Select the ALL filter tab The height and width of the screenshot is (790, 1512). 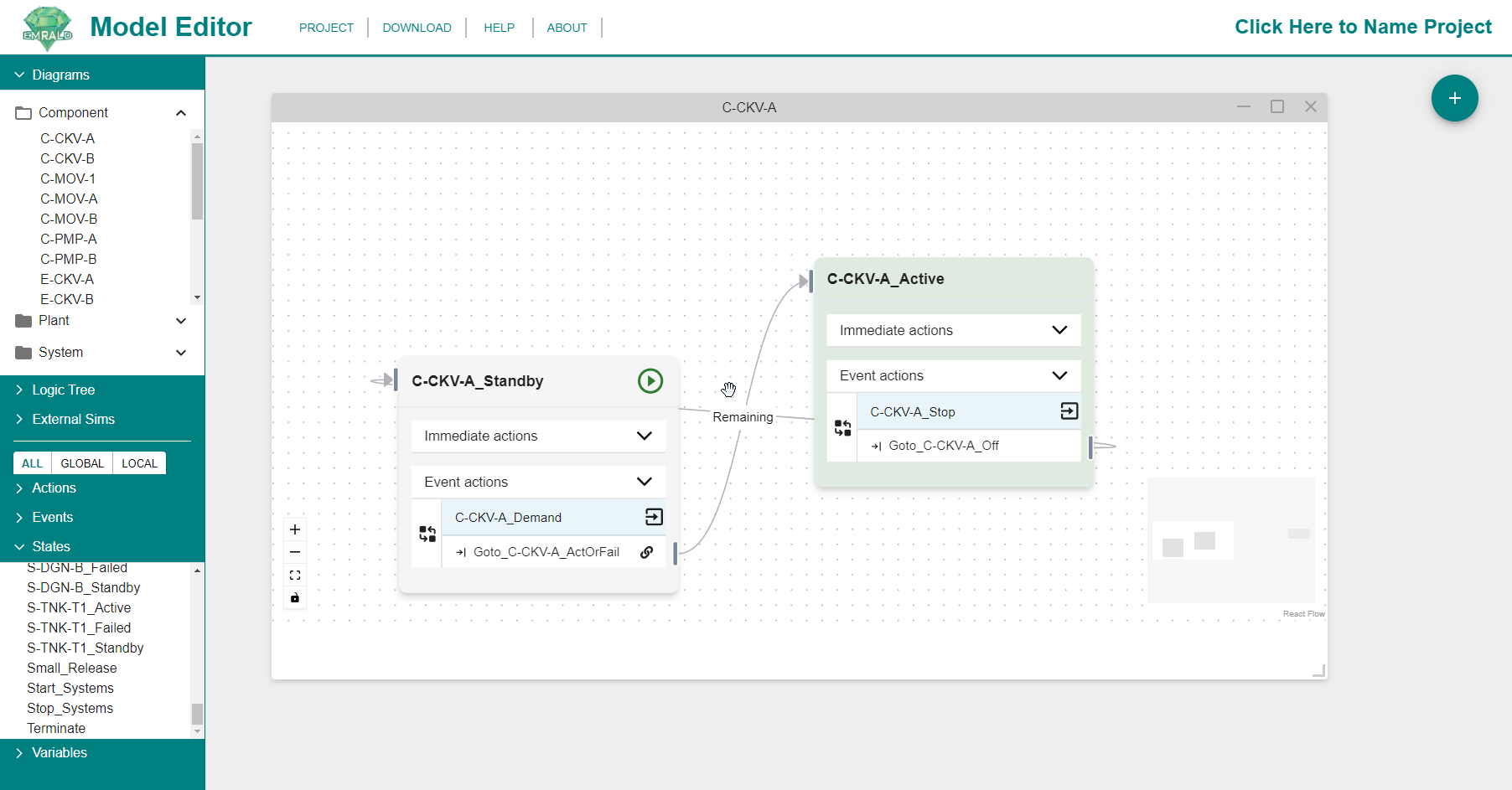click(x=33, y=463)
